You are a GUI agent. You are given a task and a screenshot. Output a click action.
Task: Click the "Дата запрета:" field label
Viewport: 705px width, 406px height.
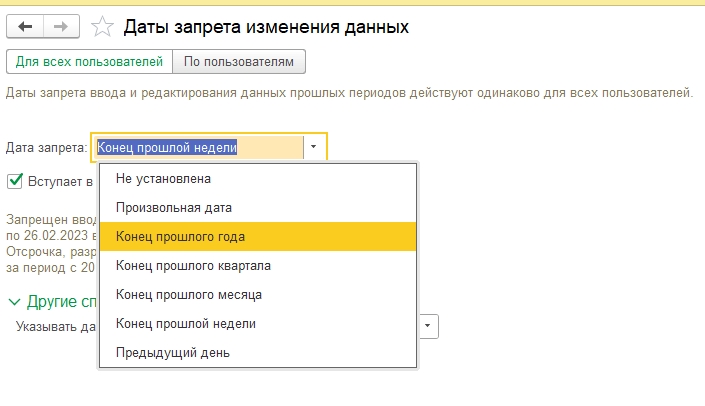click(x=46, y=147)
